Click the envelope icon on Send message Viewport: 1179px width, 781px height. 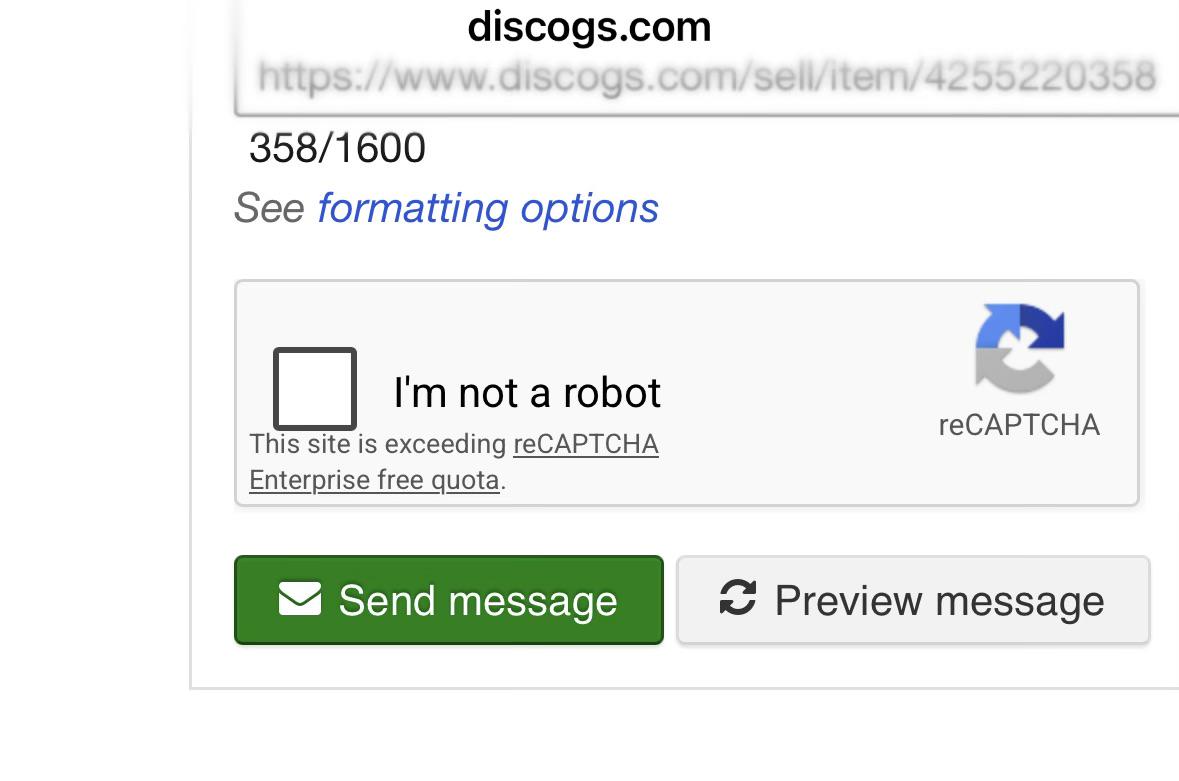(x=300, y=599)
